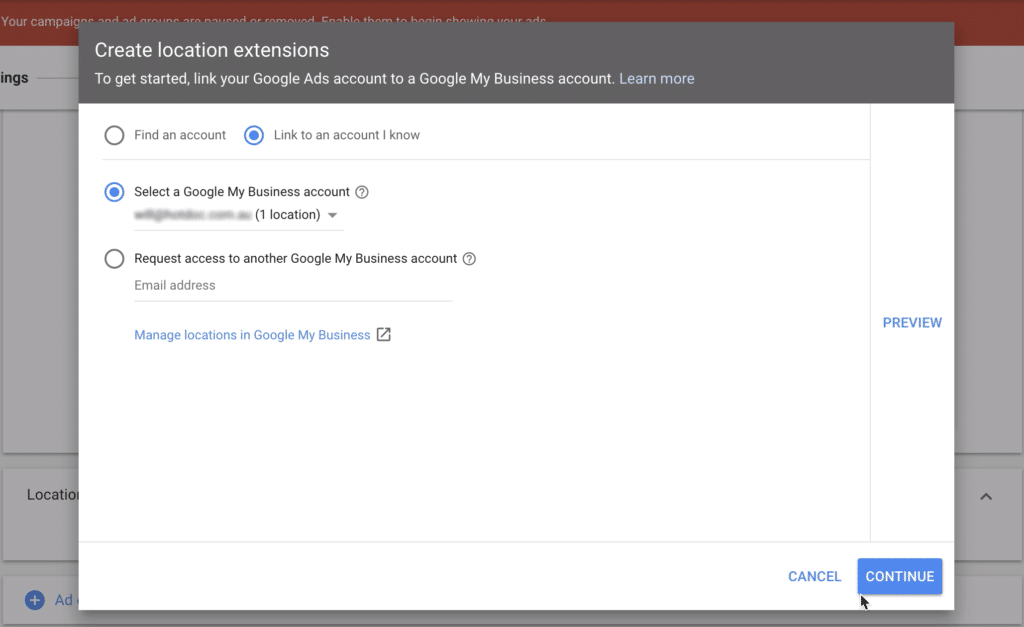Choose Request access to another account option

pyautogui.click(x=114, y=259)
